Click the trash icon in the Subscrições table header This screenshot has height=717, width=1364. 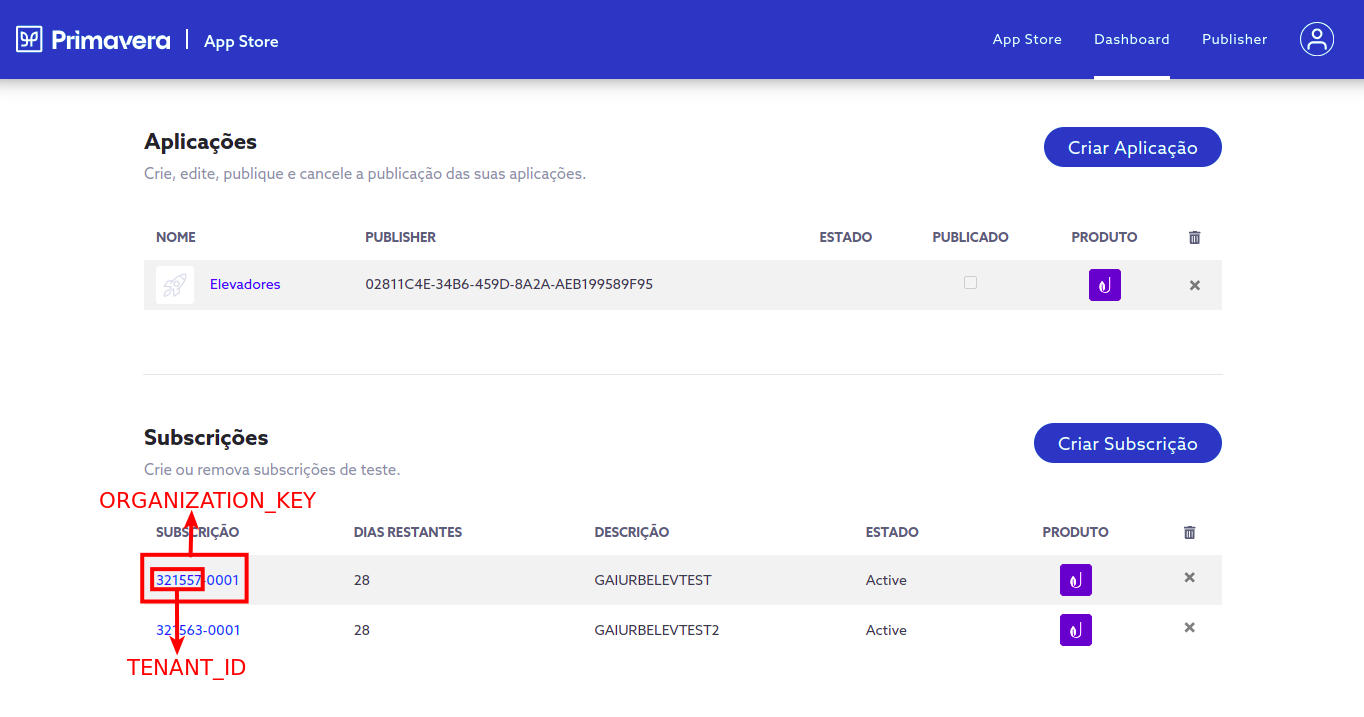coord(1189,532)
